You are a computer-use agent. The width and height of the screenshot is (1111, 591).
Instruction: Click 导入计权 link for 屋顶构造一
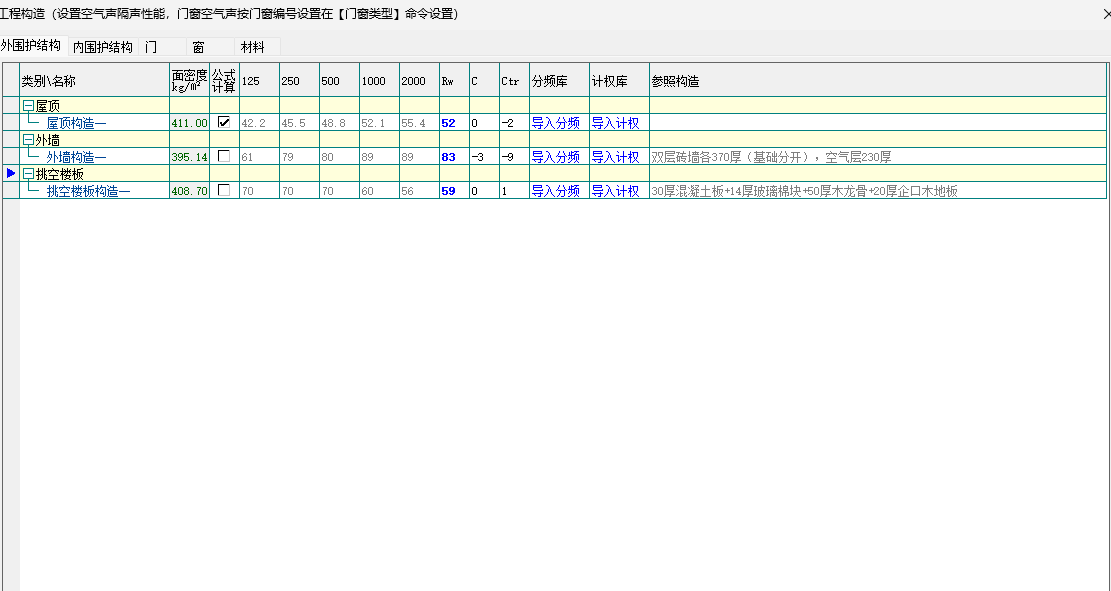point(615,123)
